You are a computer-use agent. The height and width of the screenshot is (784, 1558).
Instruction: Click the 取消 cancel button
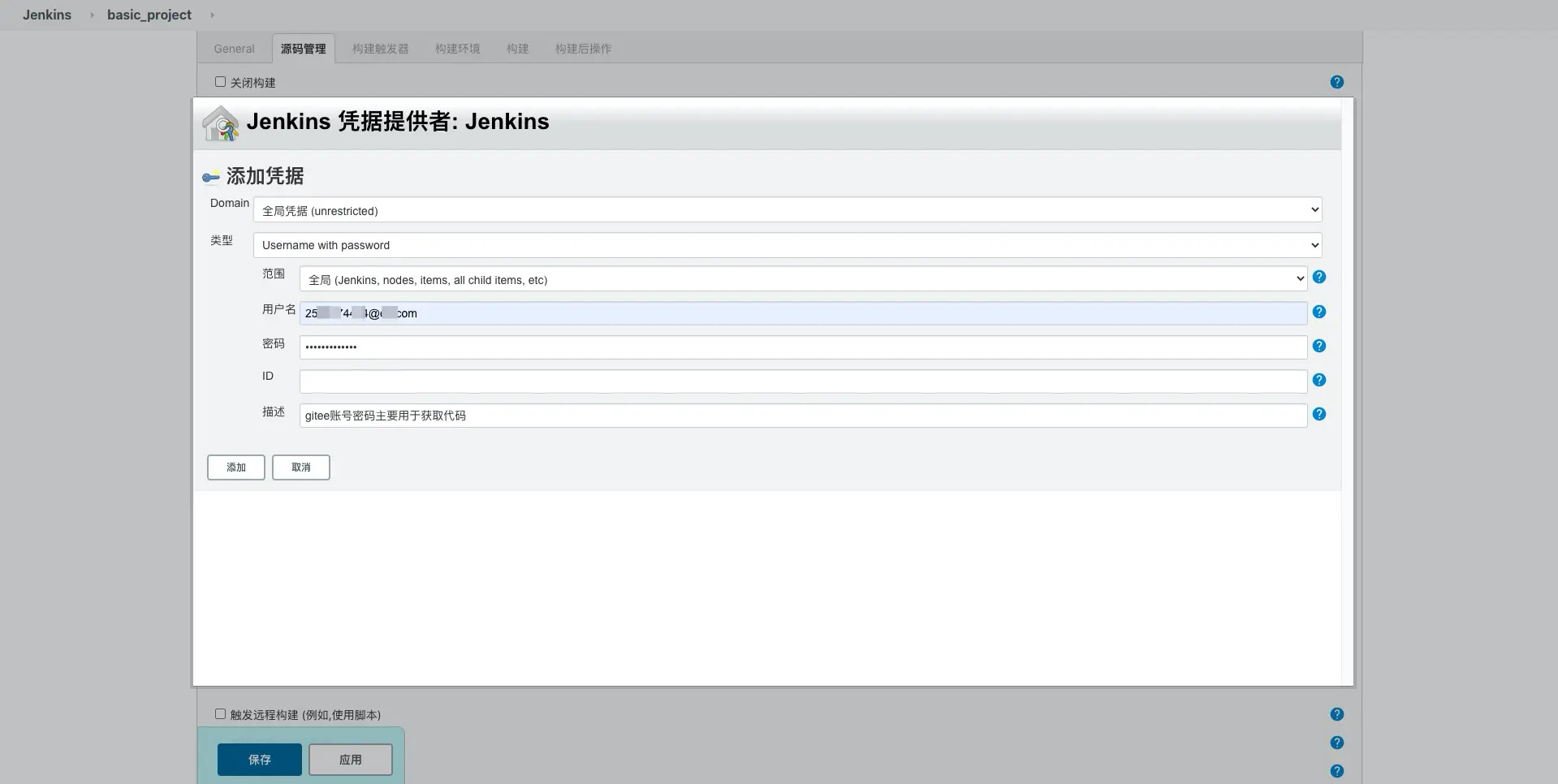tap(301, 467)
